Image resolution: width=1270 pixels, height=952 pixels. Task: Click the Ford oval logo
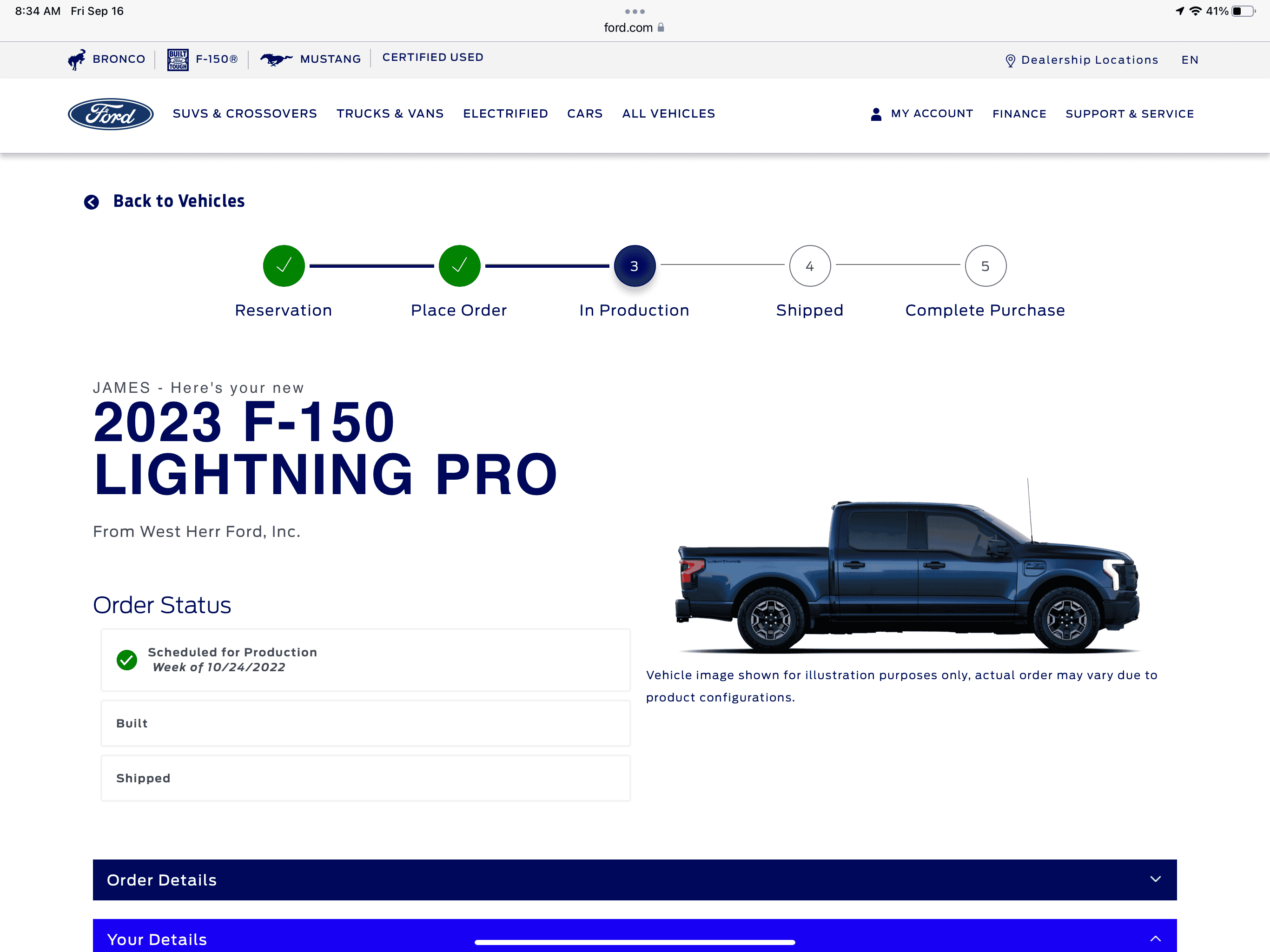110,114
